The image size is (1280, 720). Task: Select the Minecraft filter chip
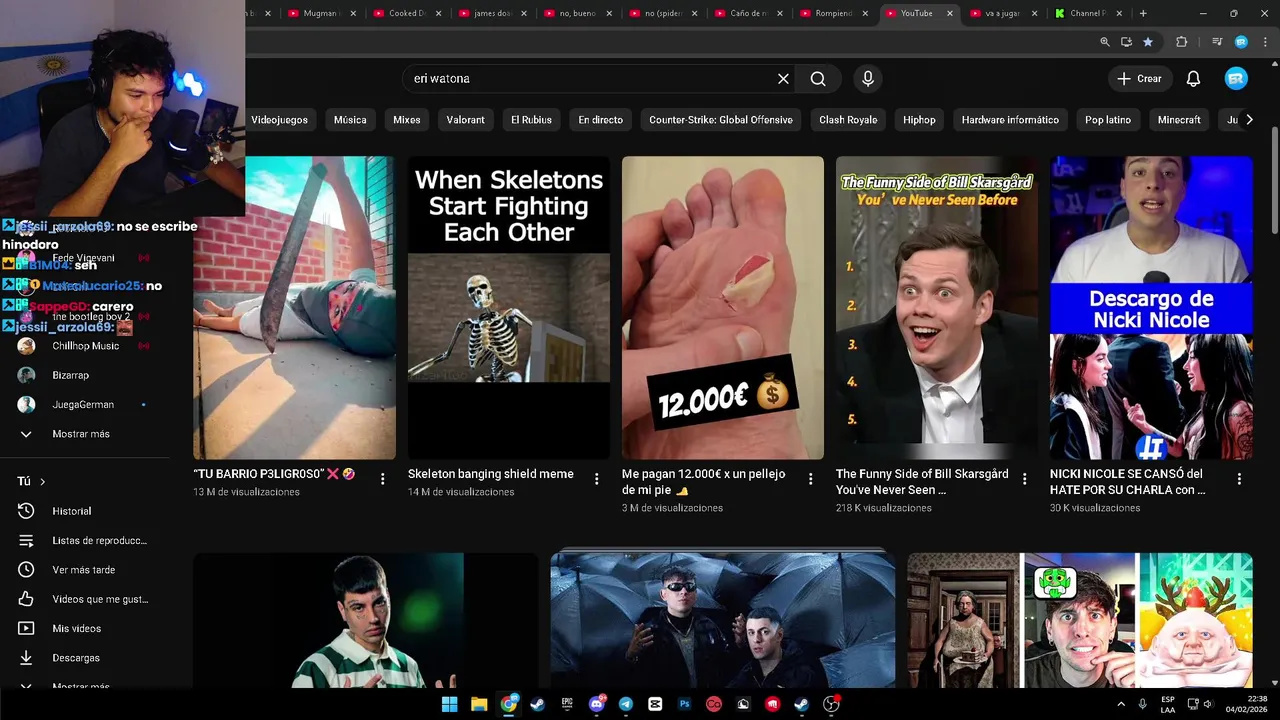tap(1179, 120)
